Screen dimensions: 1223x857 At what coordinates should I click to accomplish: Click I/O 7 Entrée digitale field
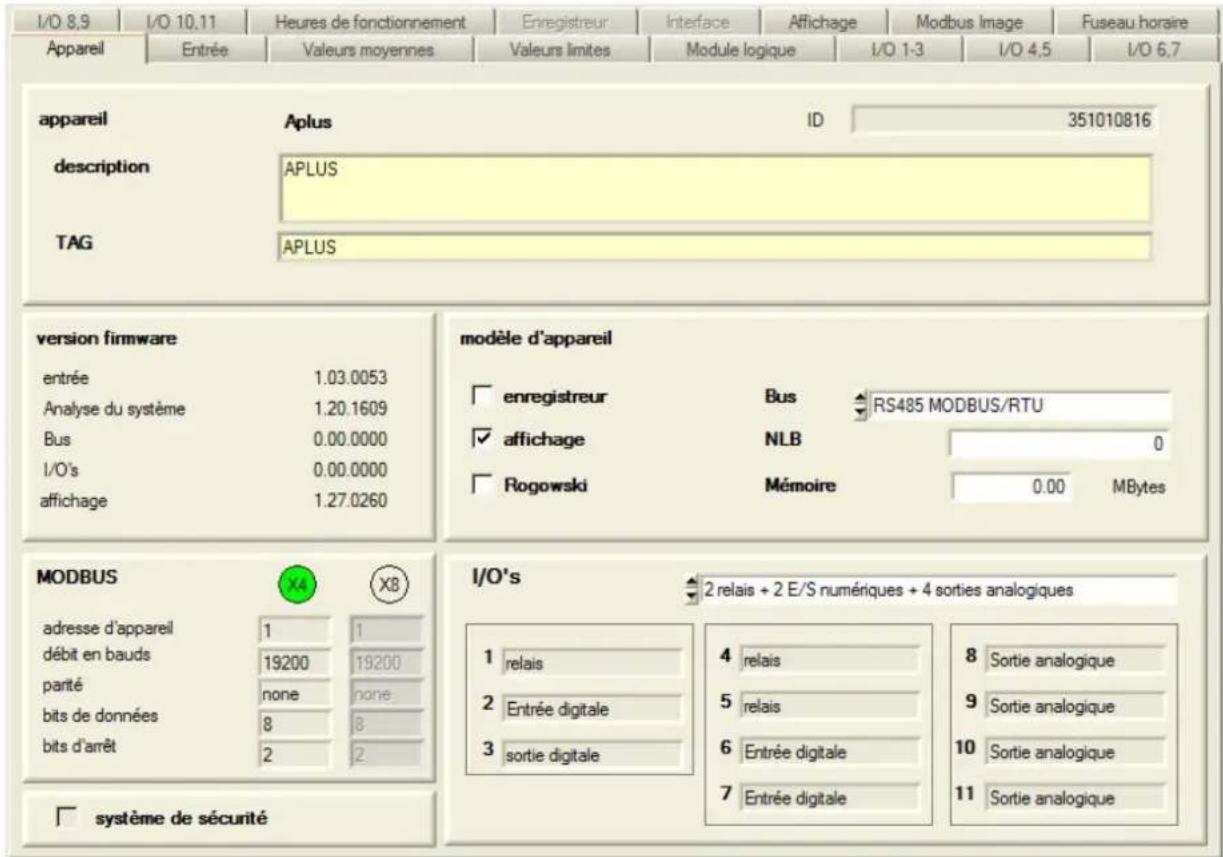tap(828, 799)
